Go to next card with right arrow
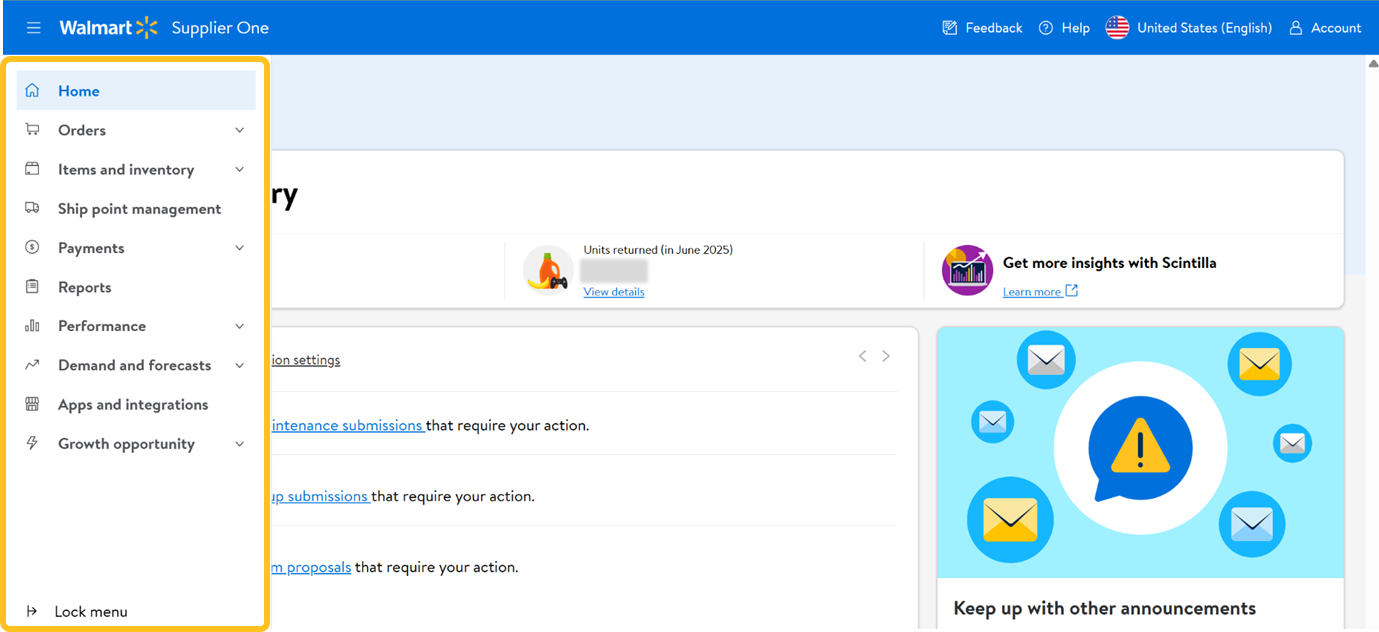The width and height of the screenshot is (1379, 632). click(x=886, y=356)
